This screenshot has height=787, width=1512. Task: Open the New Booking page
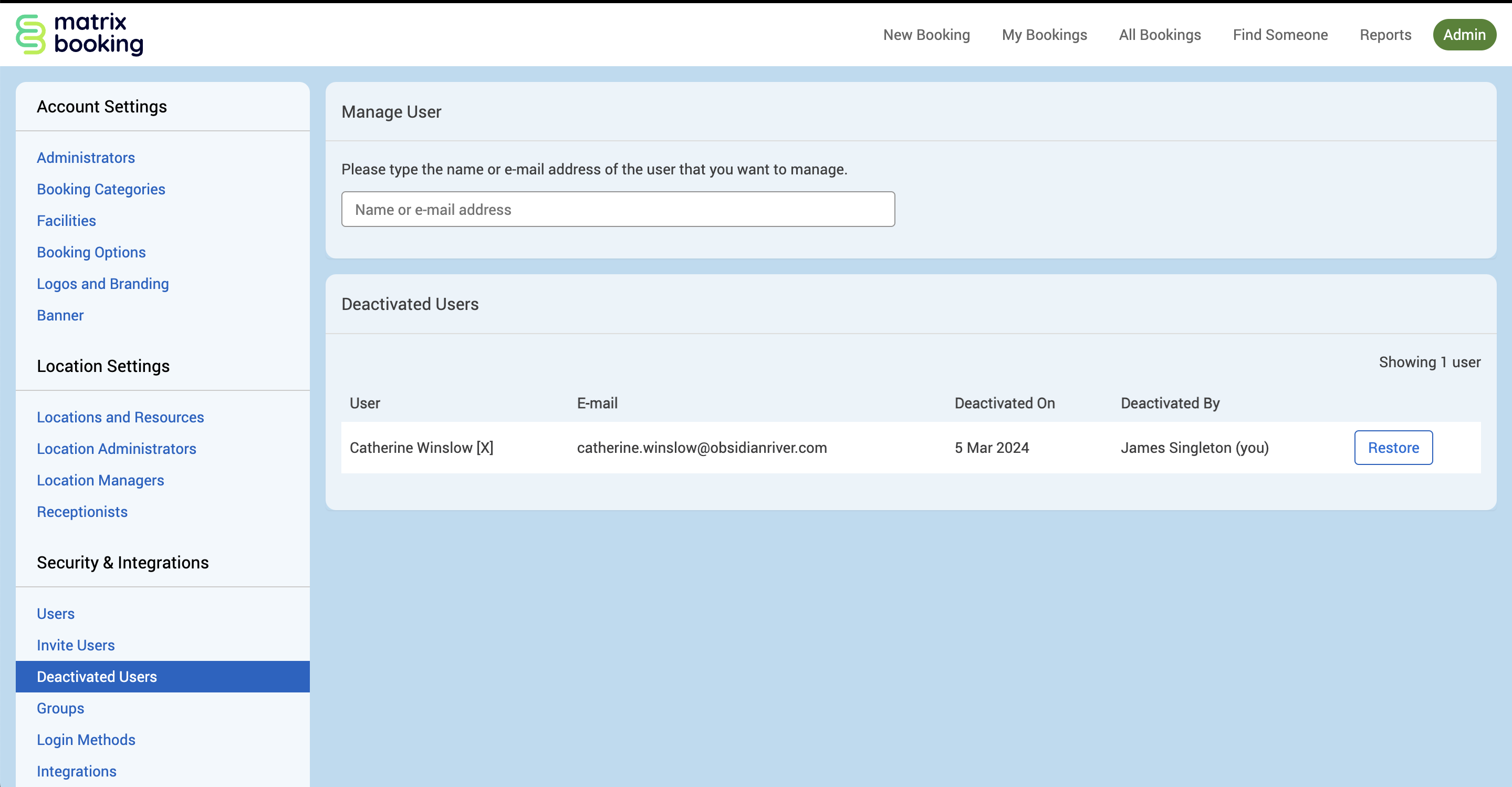point(926,35)
